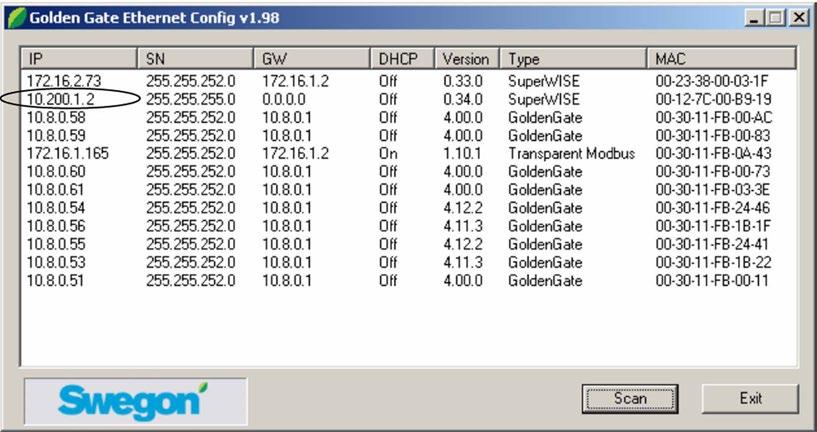Click the Transparent Modbus type cell
The image size is (817, 432).
(x=572, y=154)
